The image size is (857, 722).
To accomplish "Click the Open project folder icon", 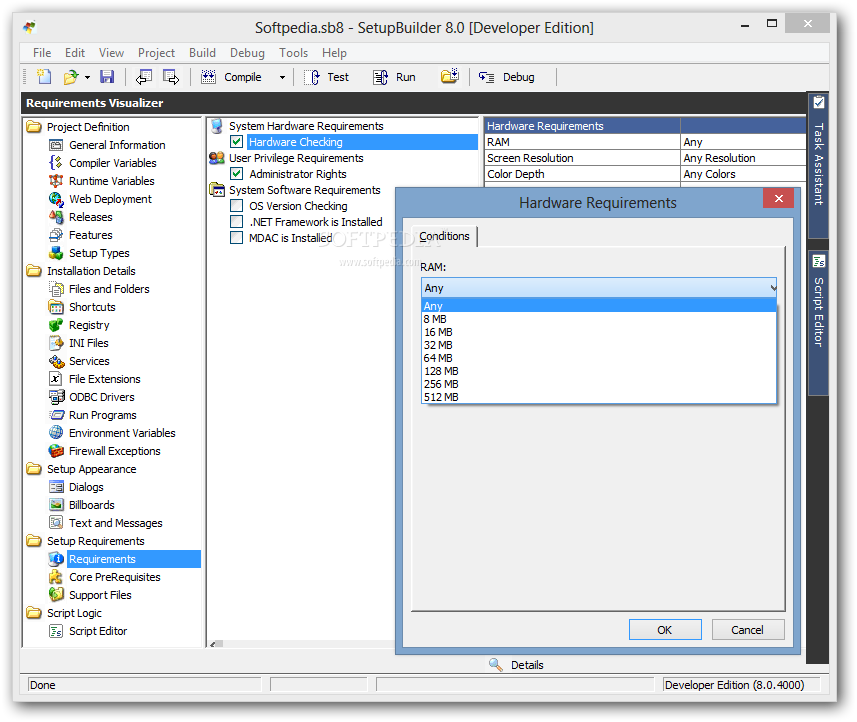I will 71,77.
